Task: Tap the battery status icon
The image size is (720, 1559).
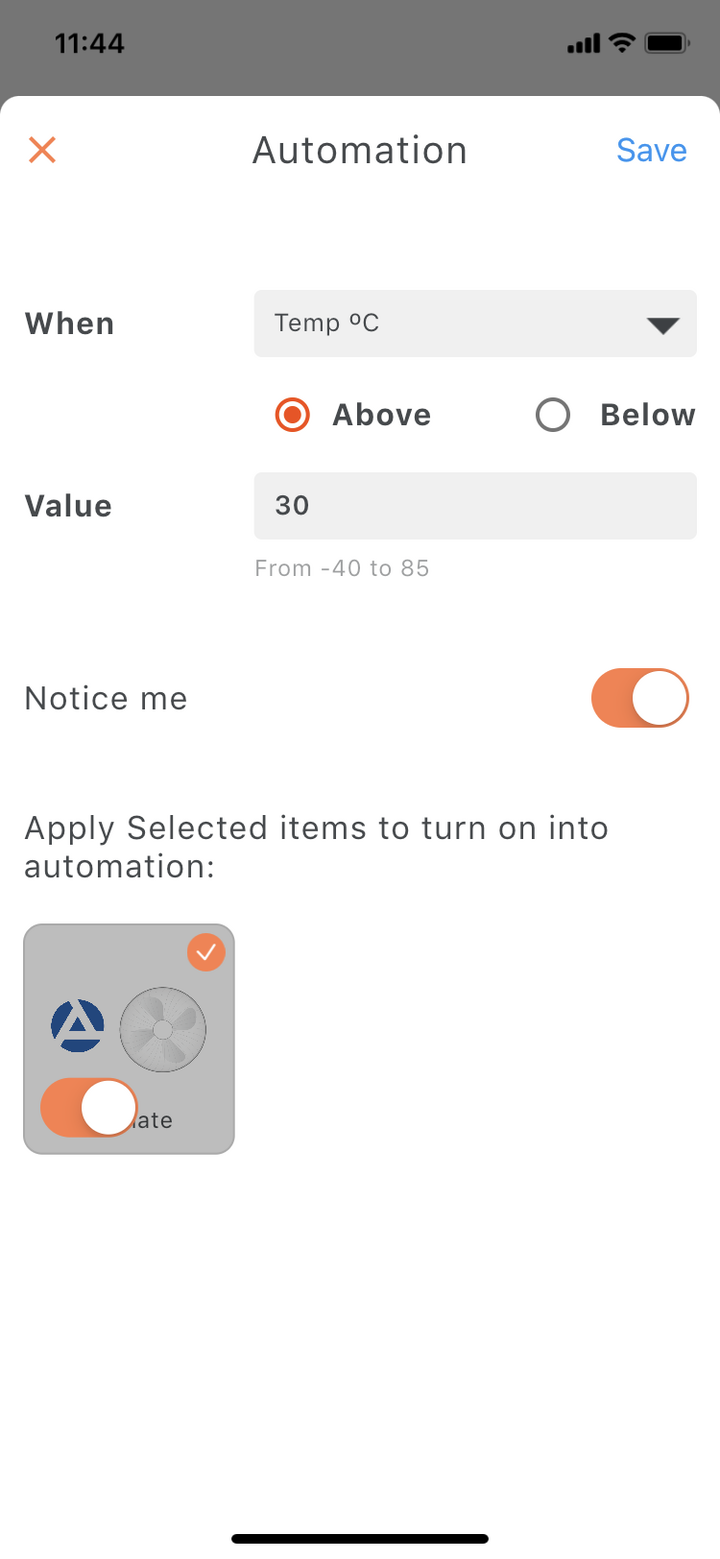Action: (x=667, y=43)
